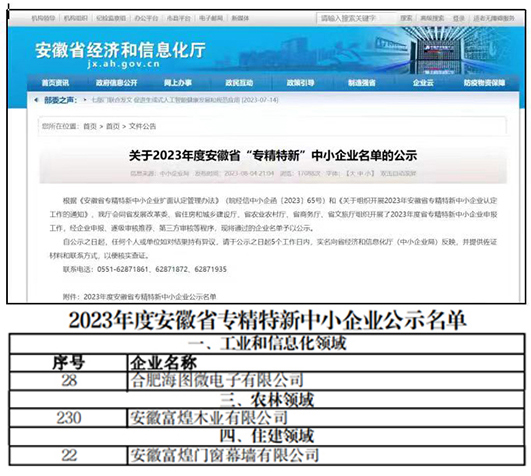Screen dimensions: 531x476
Task: Click the 四、住建领域 section row
Action: coord(268,436)
